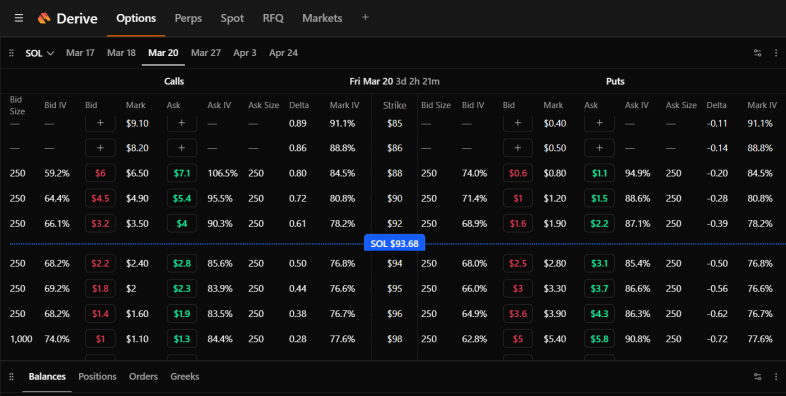Image resolution: width=786 pixels, height=396 pixels.
Task: Open balances panel filter settings icon
Action: pyautogui.click(x=757, y=376)
